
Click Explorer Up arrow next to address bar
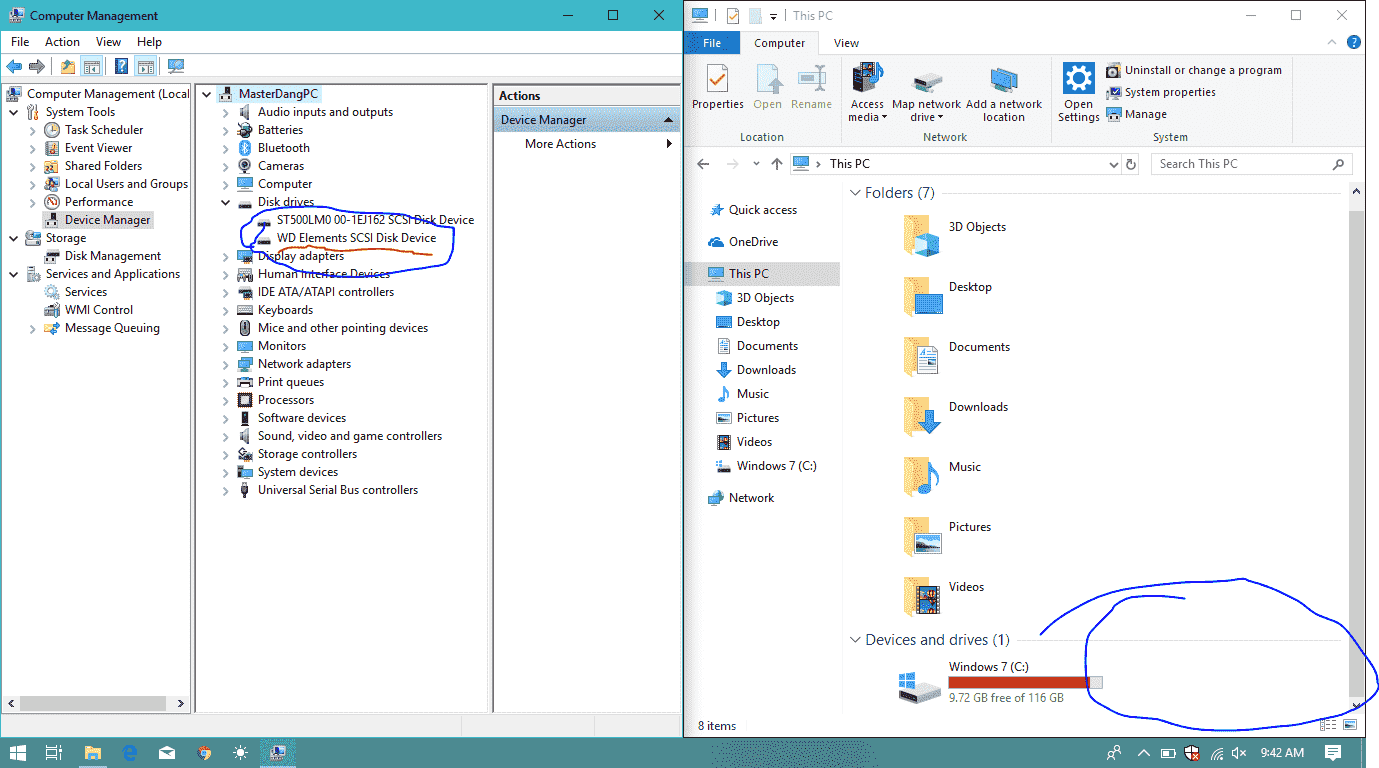(776, 164)
